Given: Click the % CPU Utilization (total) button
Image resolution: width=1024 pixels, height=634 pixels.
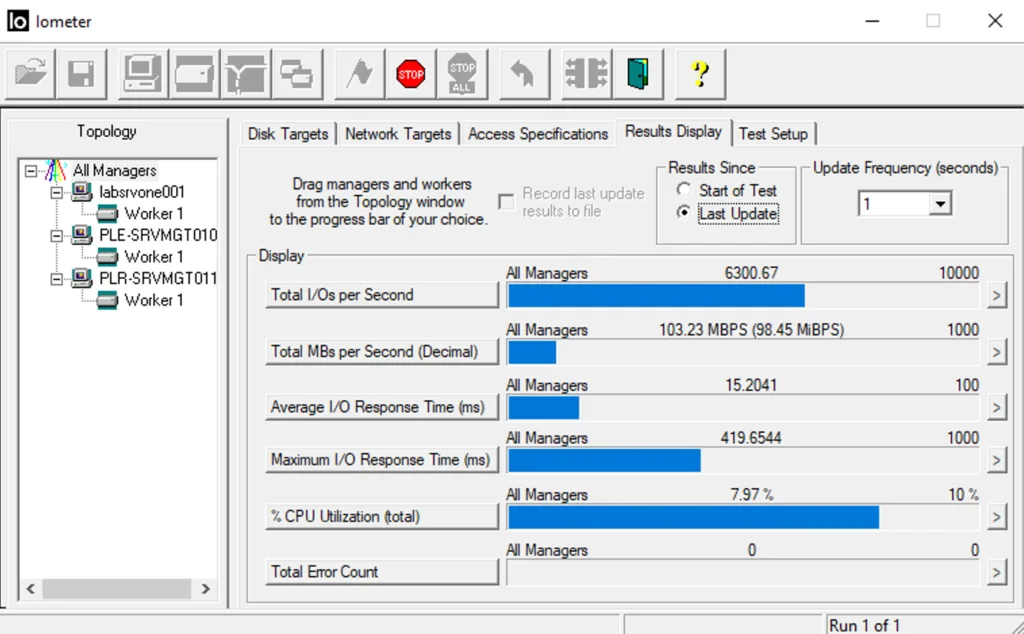Looking at the screenshot, I should click(381, 517).
